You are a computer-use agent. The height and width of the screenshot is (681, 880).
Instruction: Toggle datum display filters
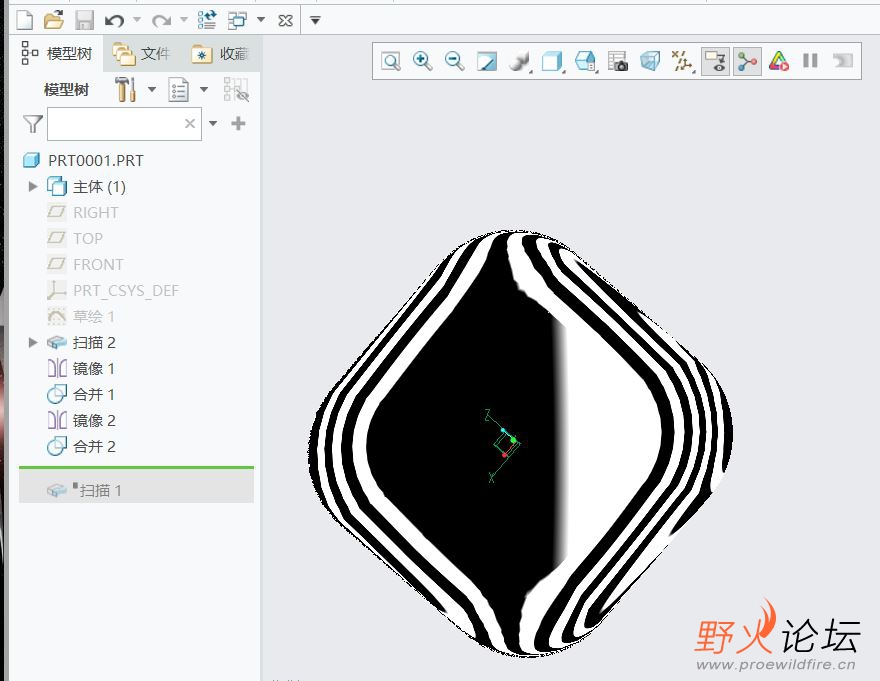(x=683, y=61)
